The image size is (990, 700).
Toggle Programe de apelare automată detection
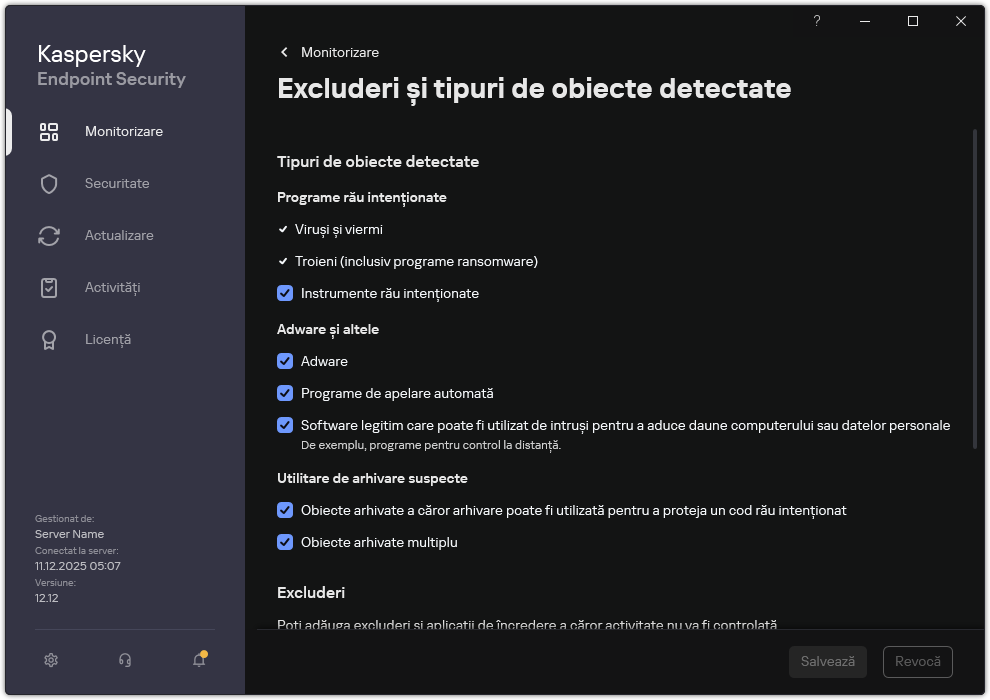[285, 393]
